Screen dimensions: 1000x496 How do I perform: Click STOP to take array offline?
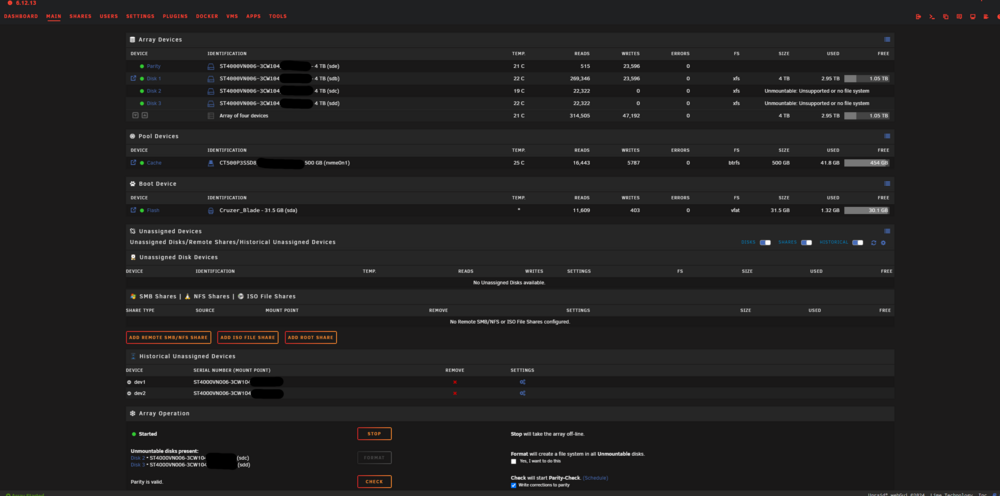(x=374, y=434)
